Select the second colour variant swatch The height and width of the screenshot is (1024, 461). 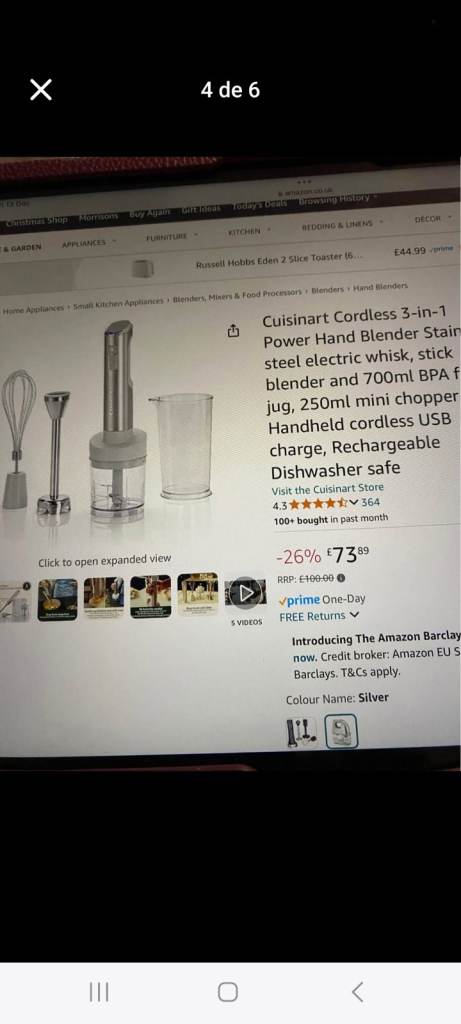coord(341,731)
